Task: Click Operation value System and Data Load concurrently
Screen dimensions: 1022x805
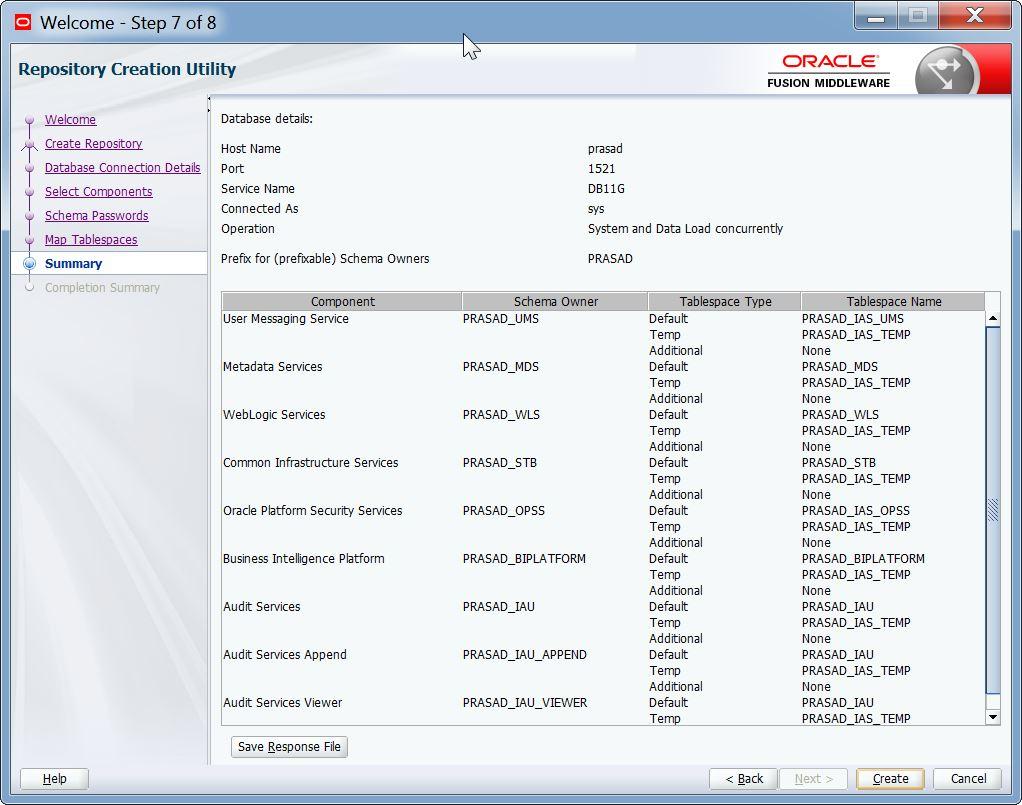Action: point(685,229)
